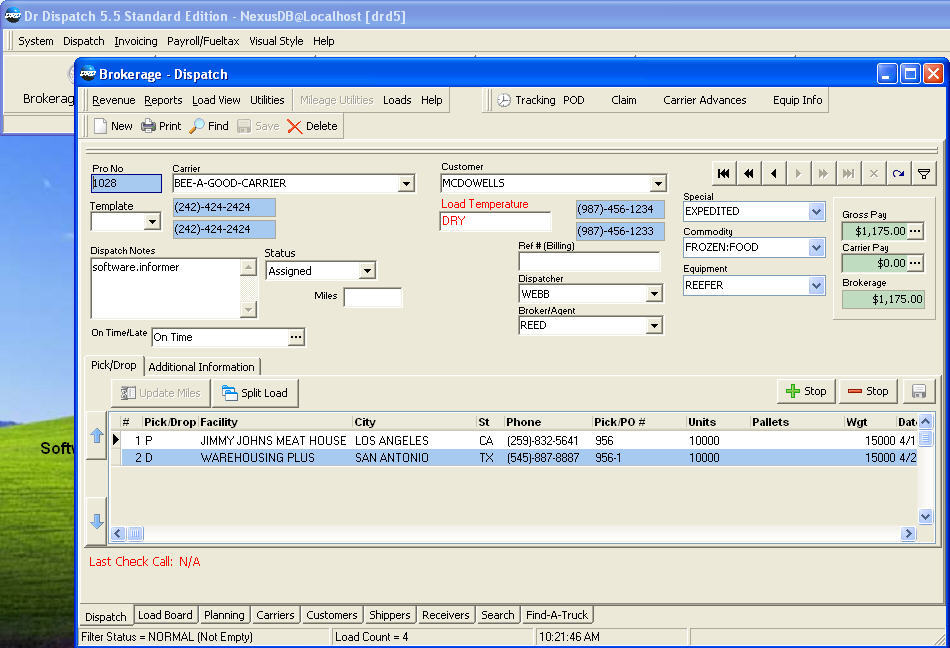Image resolution: width=950 pixels, height=648 pixels.
Task: Print the current dispatch record
Action: tap(161, 126)
